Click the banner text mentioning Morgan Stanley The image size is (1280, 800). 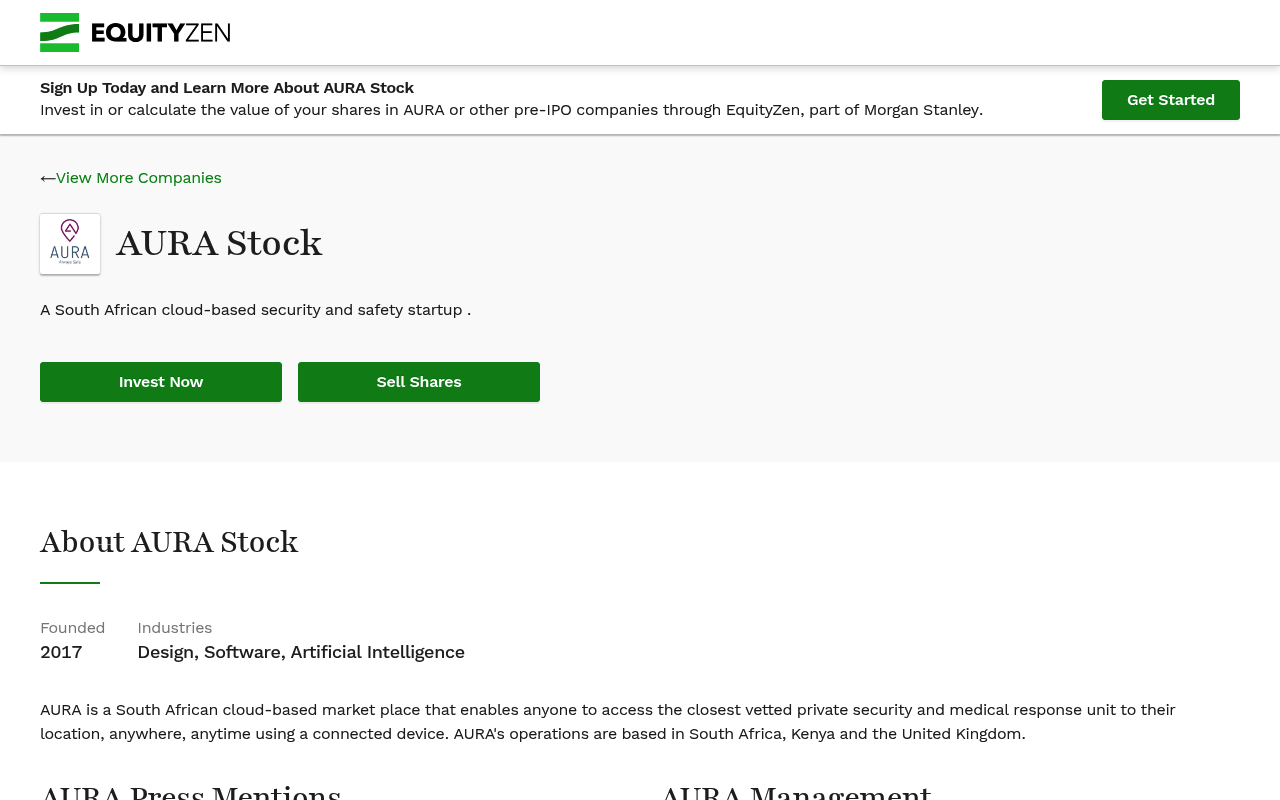coord(511,110)
